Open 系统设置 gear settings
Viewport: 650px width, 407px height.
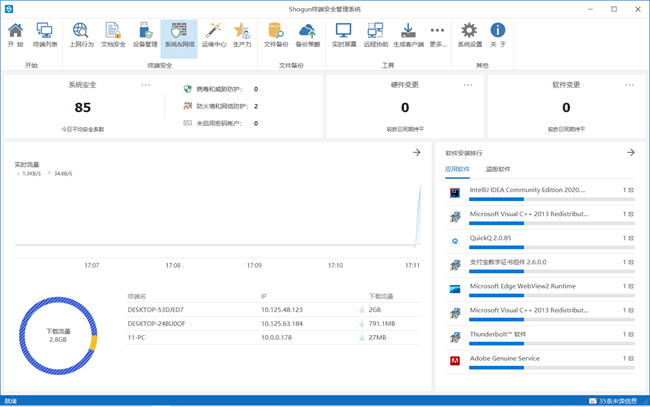tap(469, 36)
